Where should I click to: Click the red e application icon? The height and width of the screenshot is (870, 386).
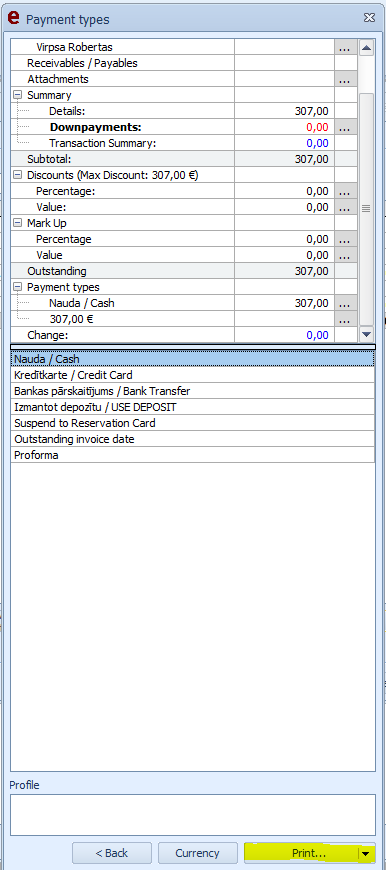[x=13, y=19]
